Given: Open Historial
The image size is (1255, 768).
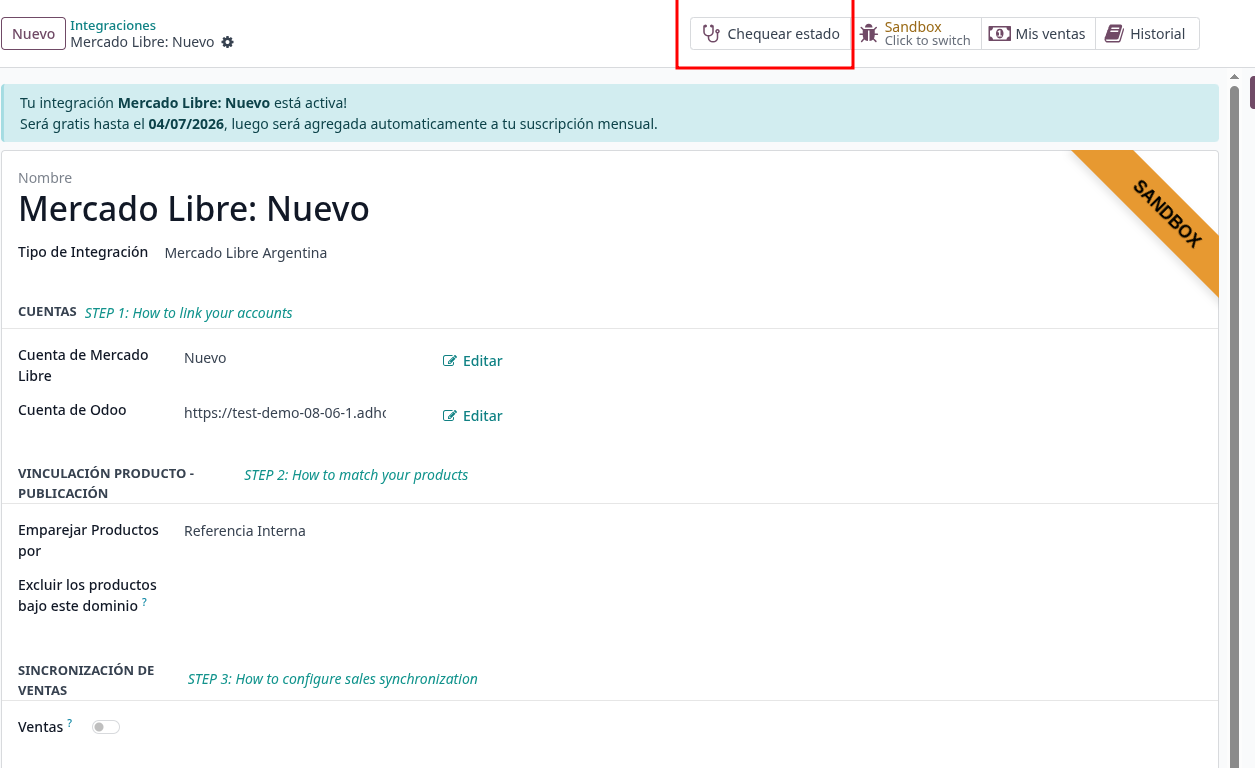Looking at the screenshot, I should click(x=1147, y=34).
